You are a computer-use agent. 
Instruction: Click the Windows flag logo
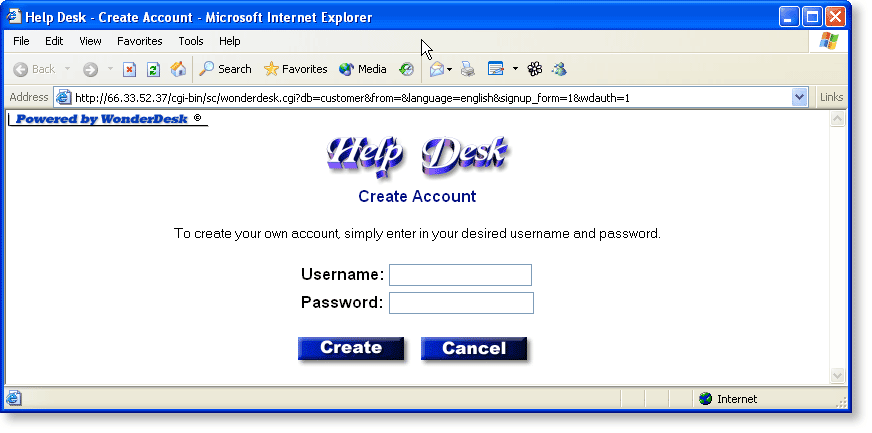(829, 41)
